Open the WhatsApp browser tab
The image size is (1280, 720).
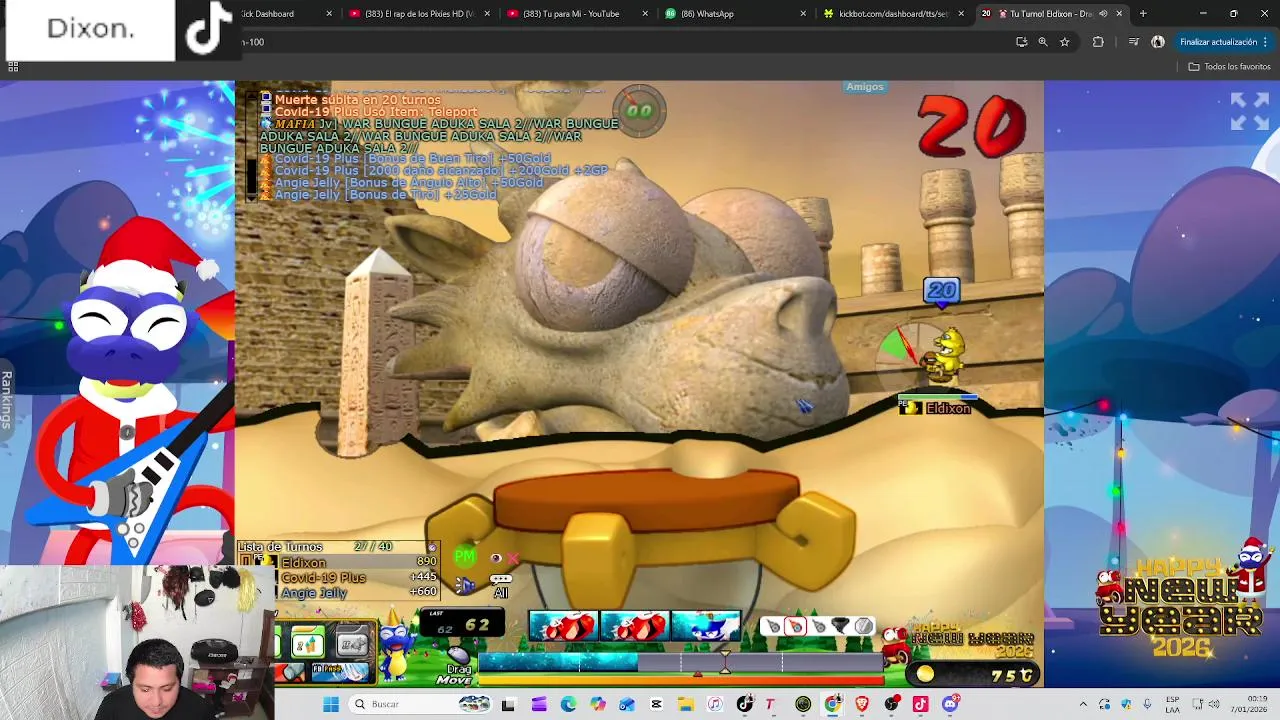[x=734, y=14]
